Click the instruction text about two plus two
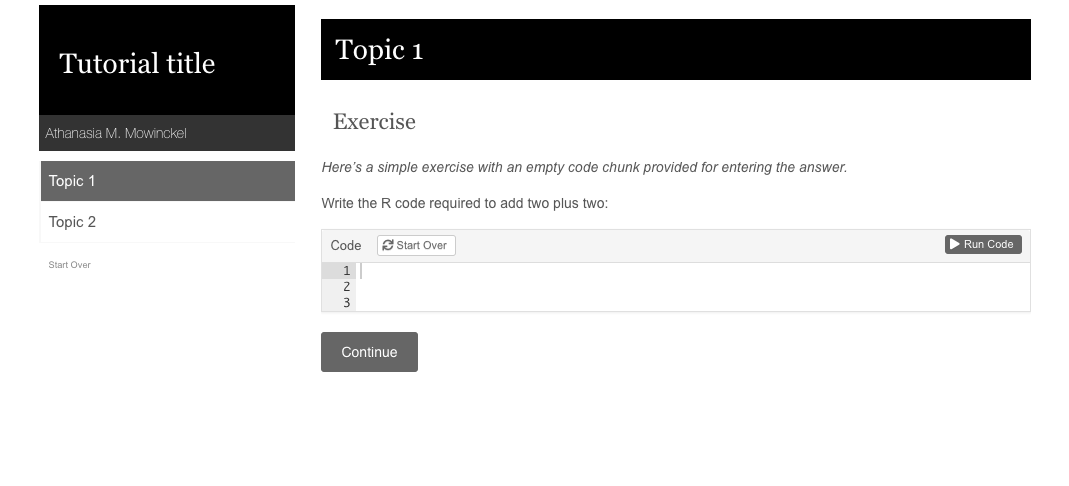 click(464, 203)
